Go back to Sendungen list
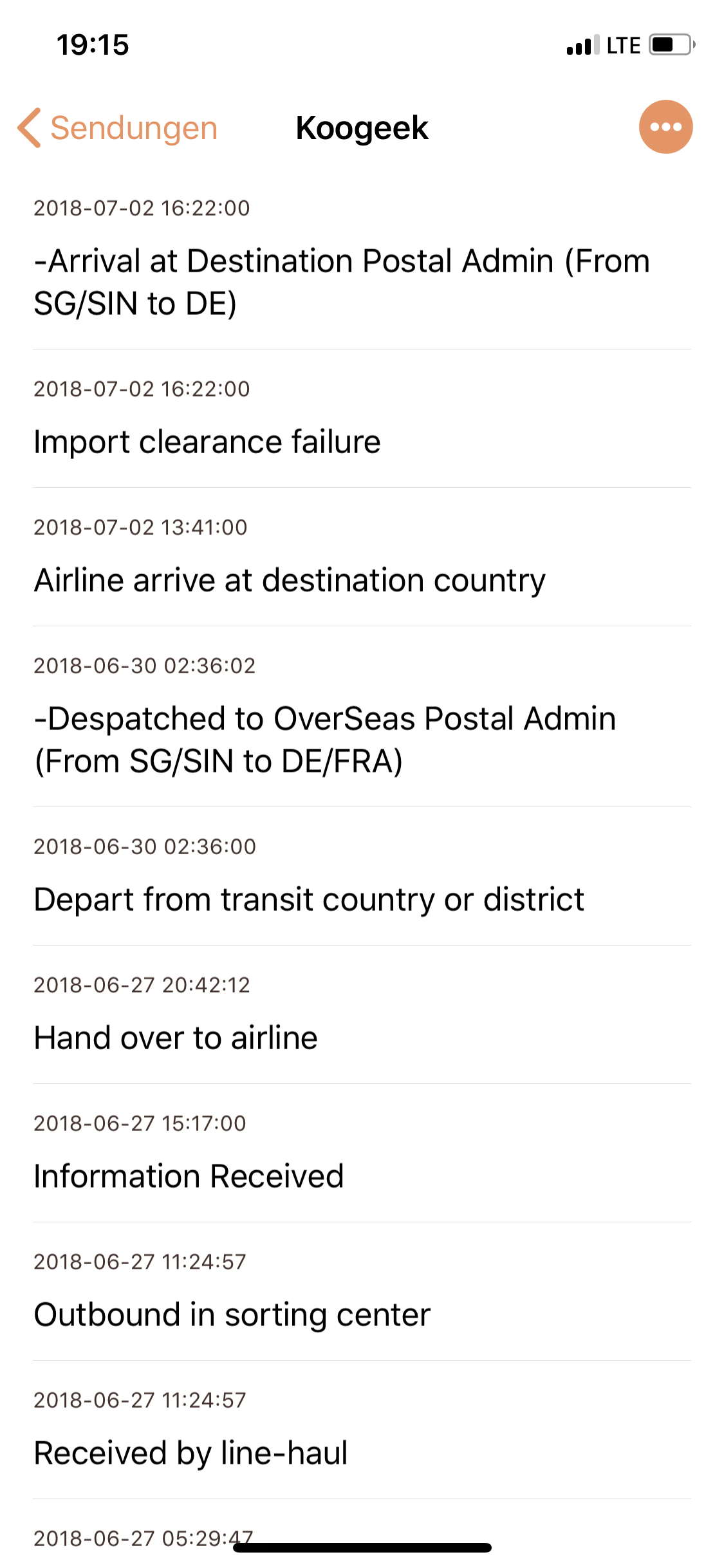724x1568 pixels. (x=133, y=127)
